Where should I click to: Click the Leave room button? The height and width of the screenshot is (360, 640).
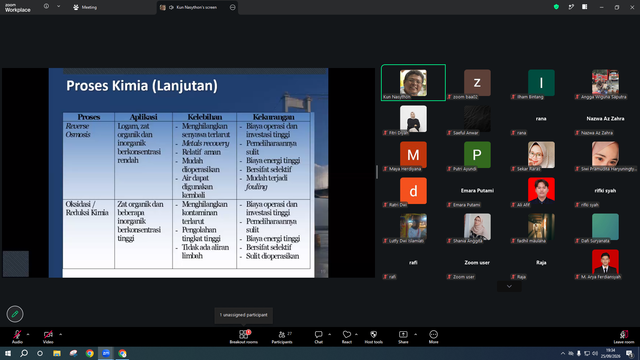624,337
